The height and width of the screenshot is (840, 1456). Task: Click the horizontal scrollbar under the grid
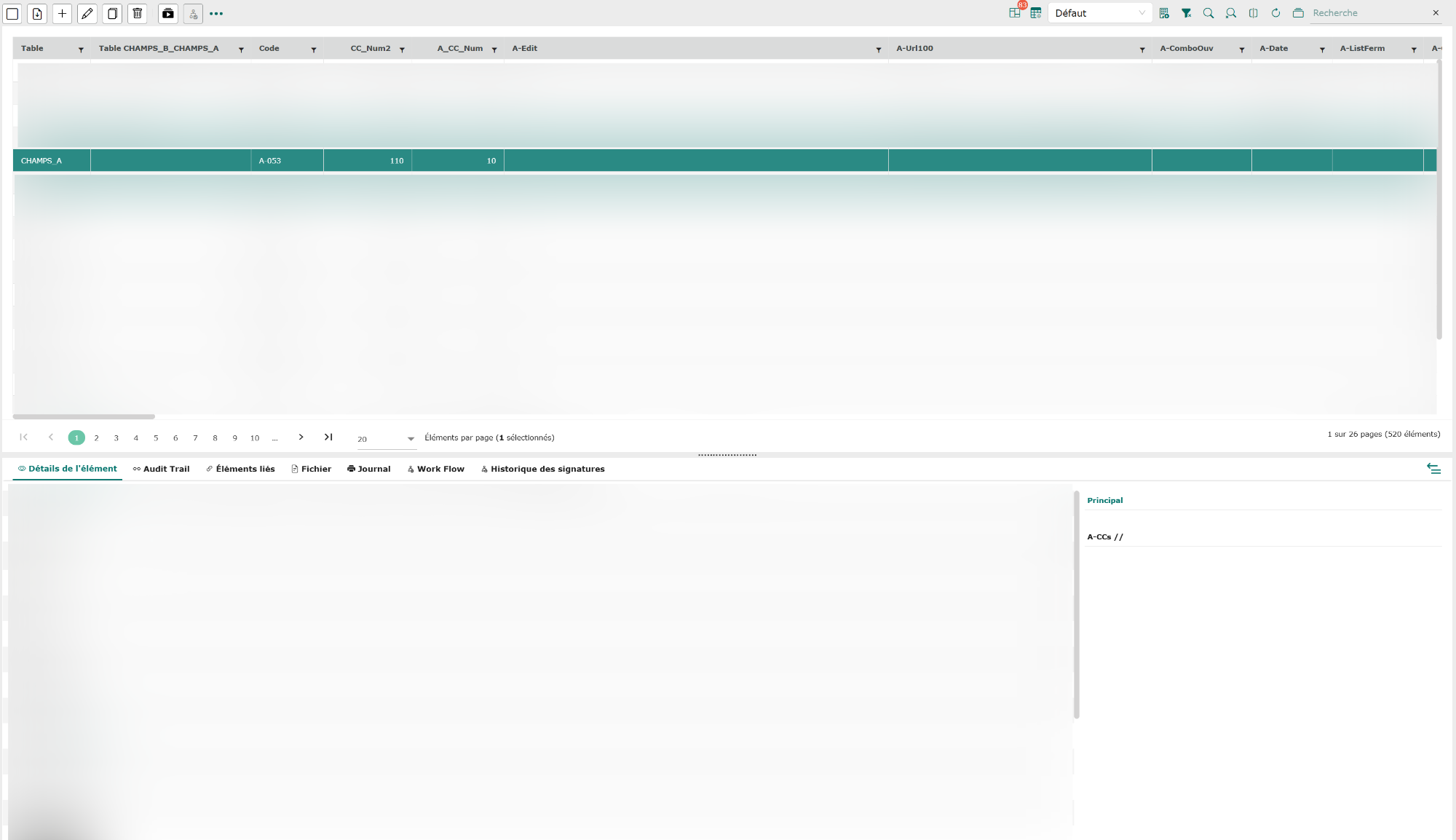pyautogui.click(x=84, y=416)
